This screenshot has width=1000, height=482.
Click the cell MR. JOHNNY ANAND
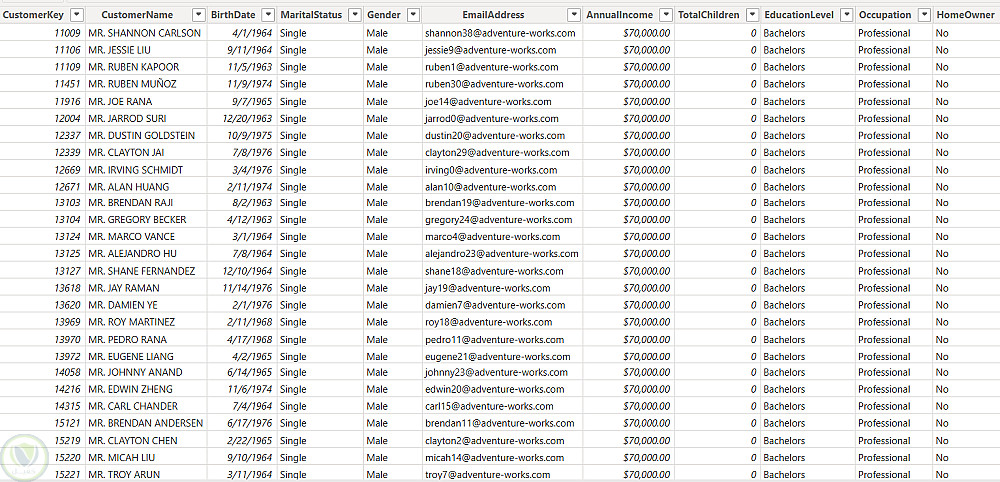(147, 372)
